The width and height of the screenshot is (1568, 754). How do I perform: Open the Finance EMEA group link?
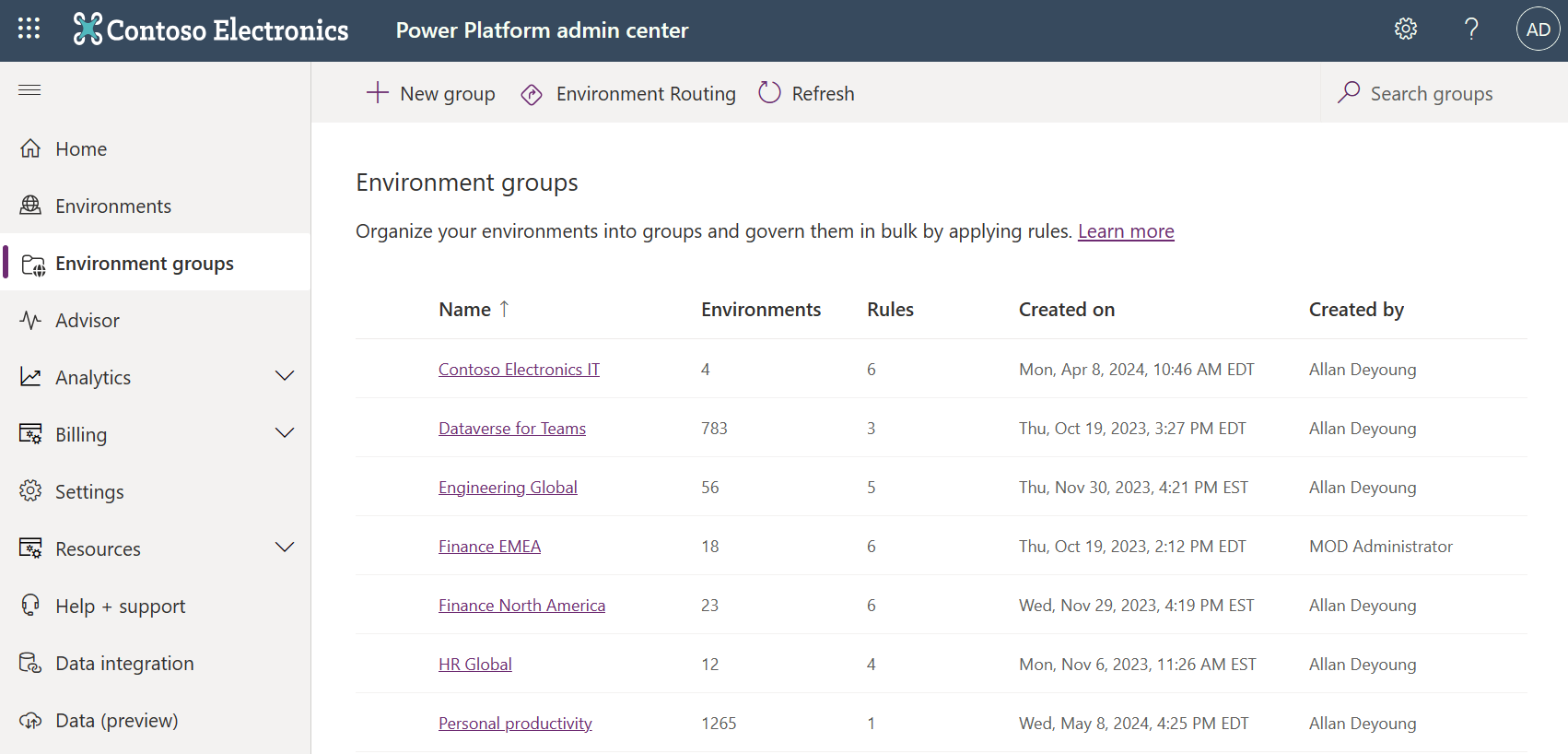489,547
